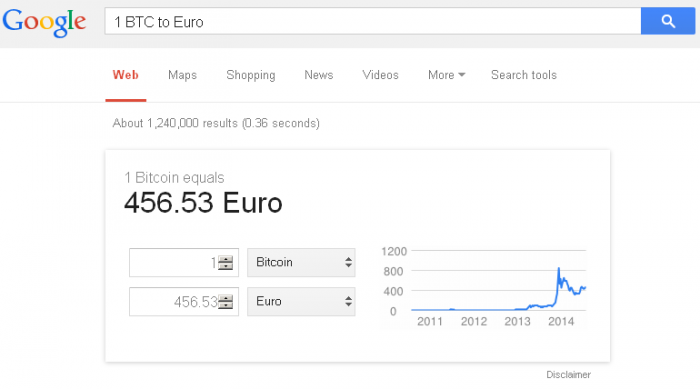Open the Euro currency dropdown
The image size is (700, 389).
[x=301, y=301]
